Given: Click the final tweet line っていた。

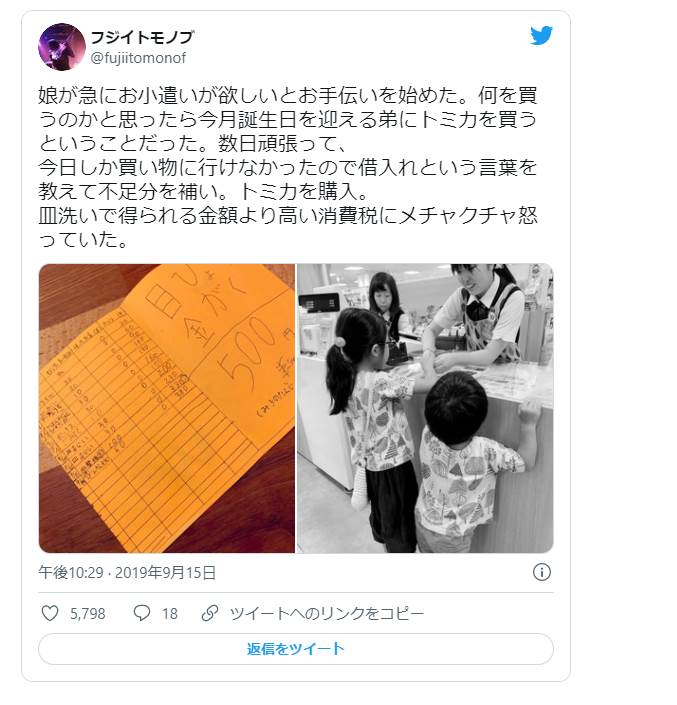Looking at the screenshot, I should 83,240.
